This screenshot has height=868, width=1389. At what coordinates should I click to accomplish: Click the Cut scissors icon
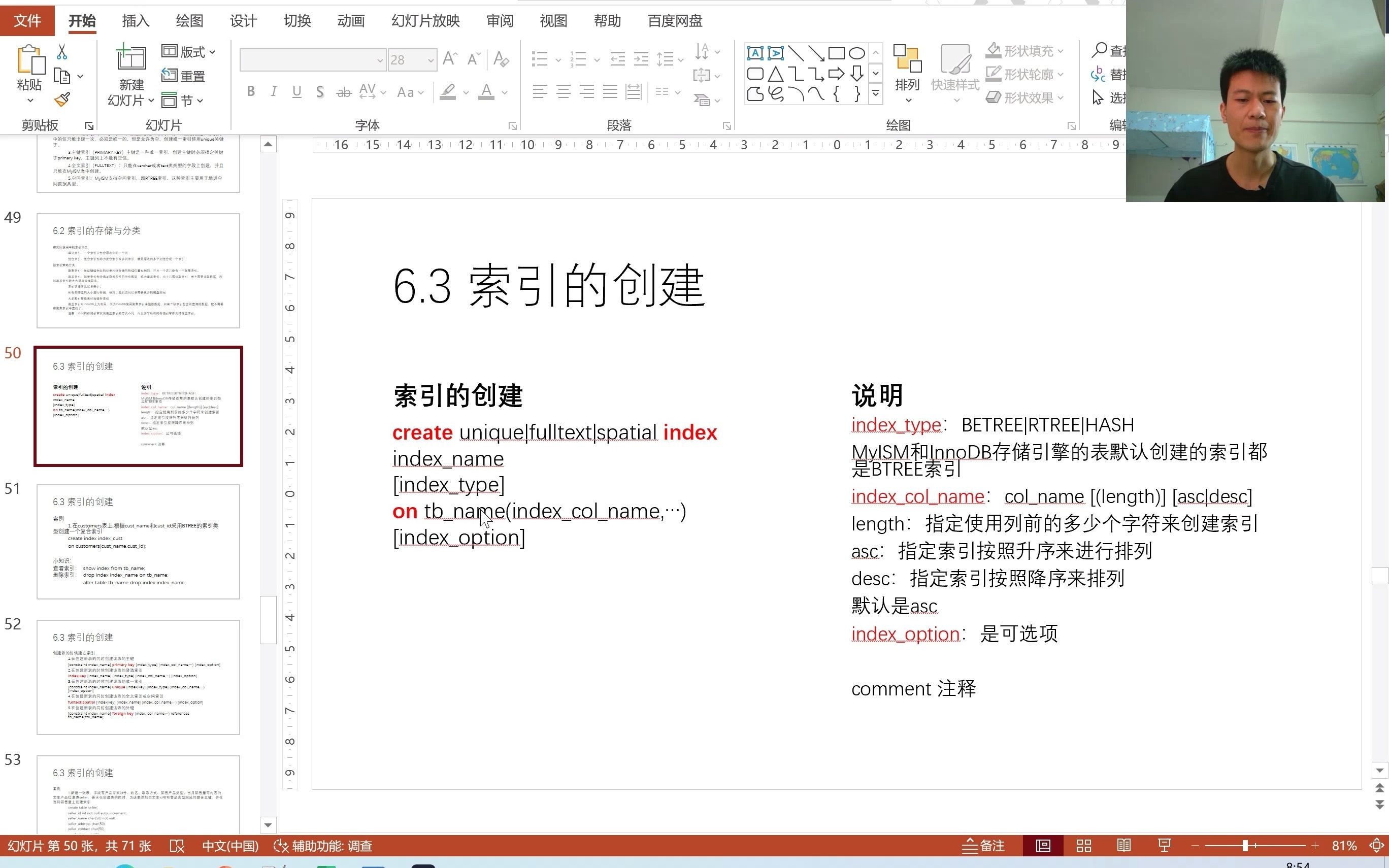(62, 52)
